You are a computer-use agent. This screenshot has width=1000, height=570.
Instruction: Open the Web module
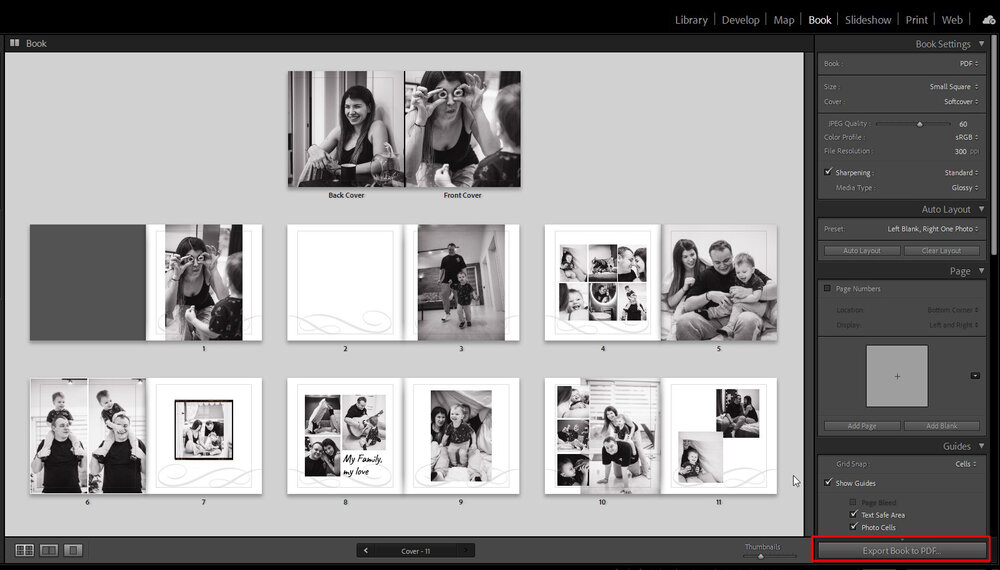click(x=952, y=20)
